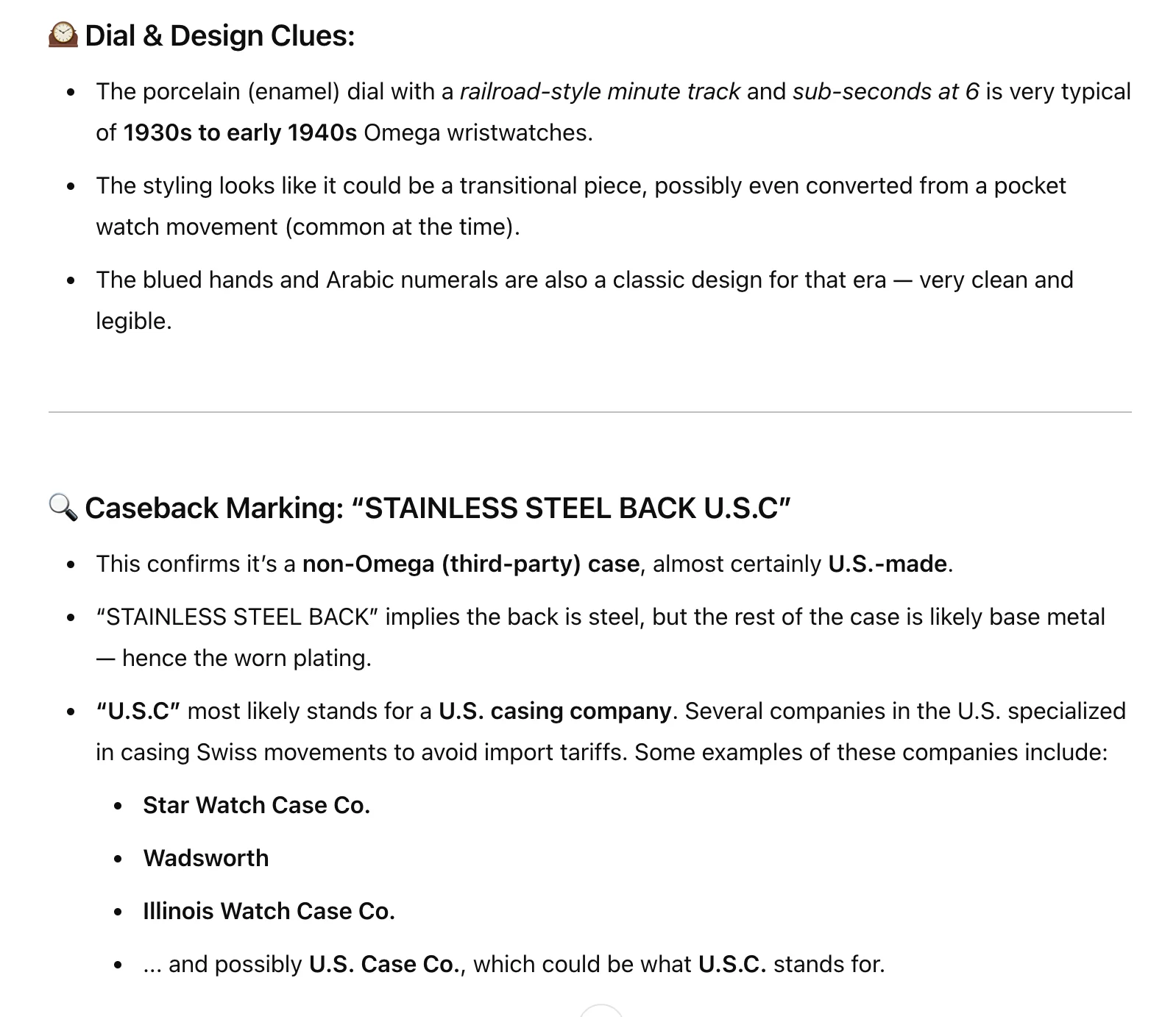Click the bullet about blued hands and Arabic numerals
This screenshot has width=1176, height=1017.
(584, 280)
